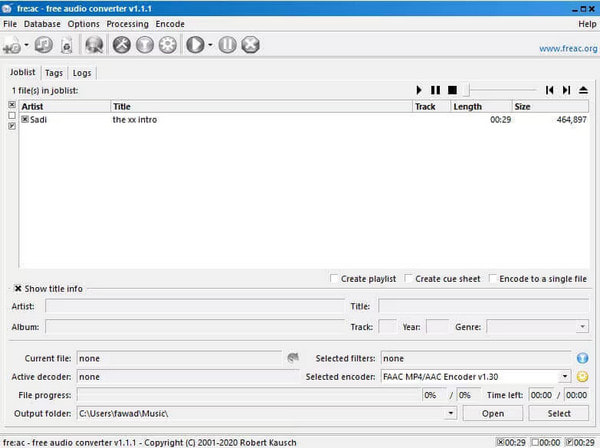Open the Encode menu

point(170,24)
